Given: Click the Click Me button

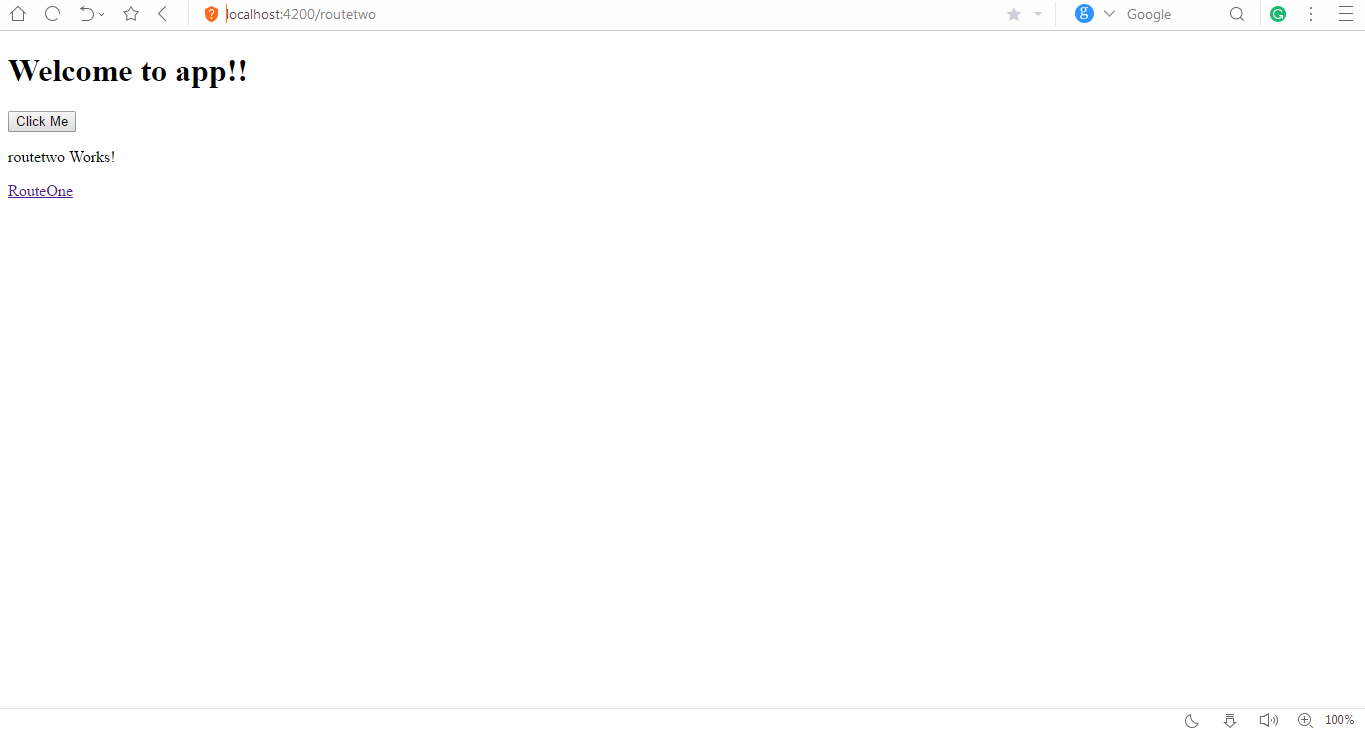Looking at the screenshot, I should point(42,121).
